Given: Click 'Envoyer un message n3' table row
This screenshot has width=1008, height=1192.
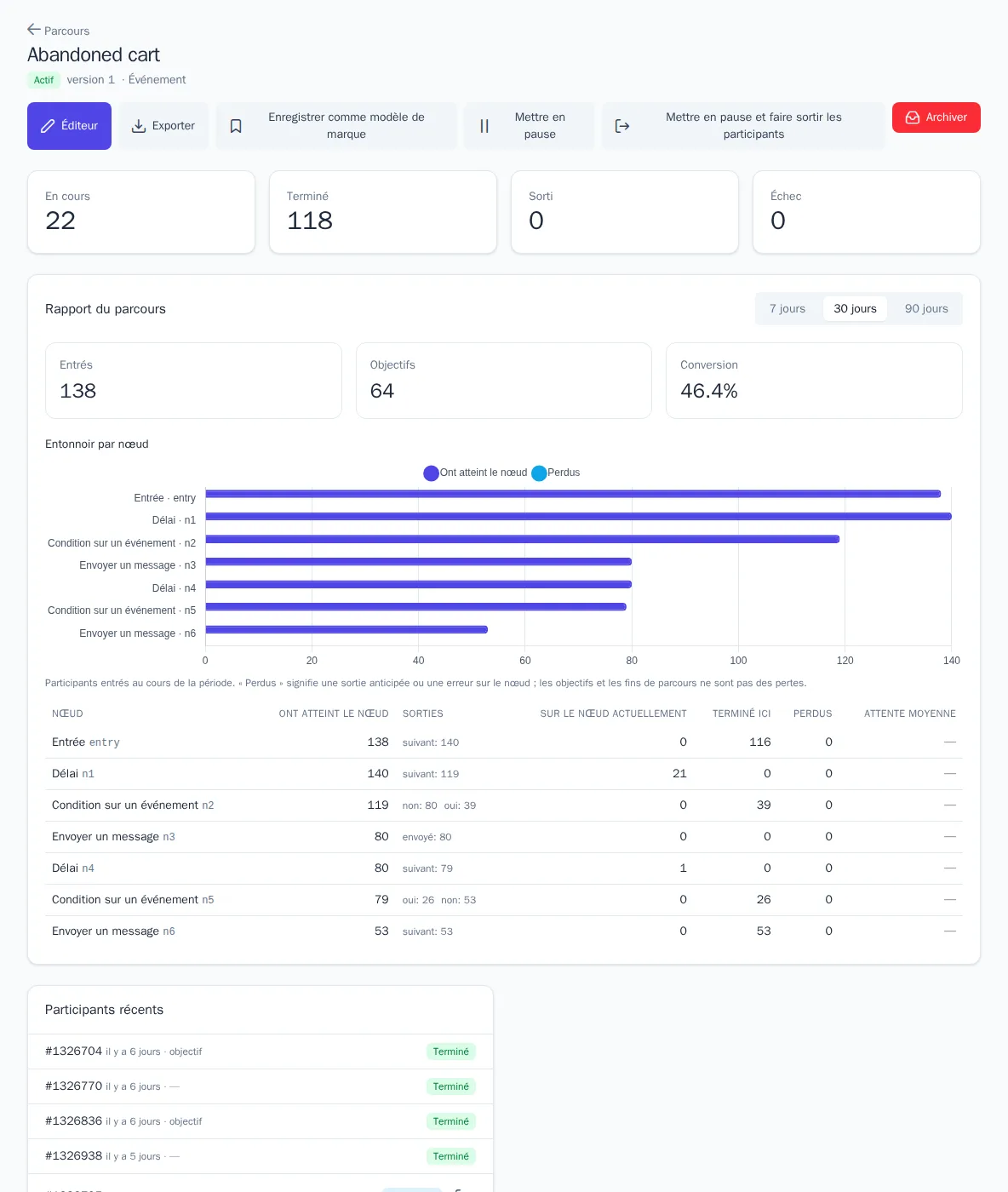Looking at the screenshot, I should pyautogui.click(x=504, y=837).
